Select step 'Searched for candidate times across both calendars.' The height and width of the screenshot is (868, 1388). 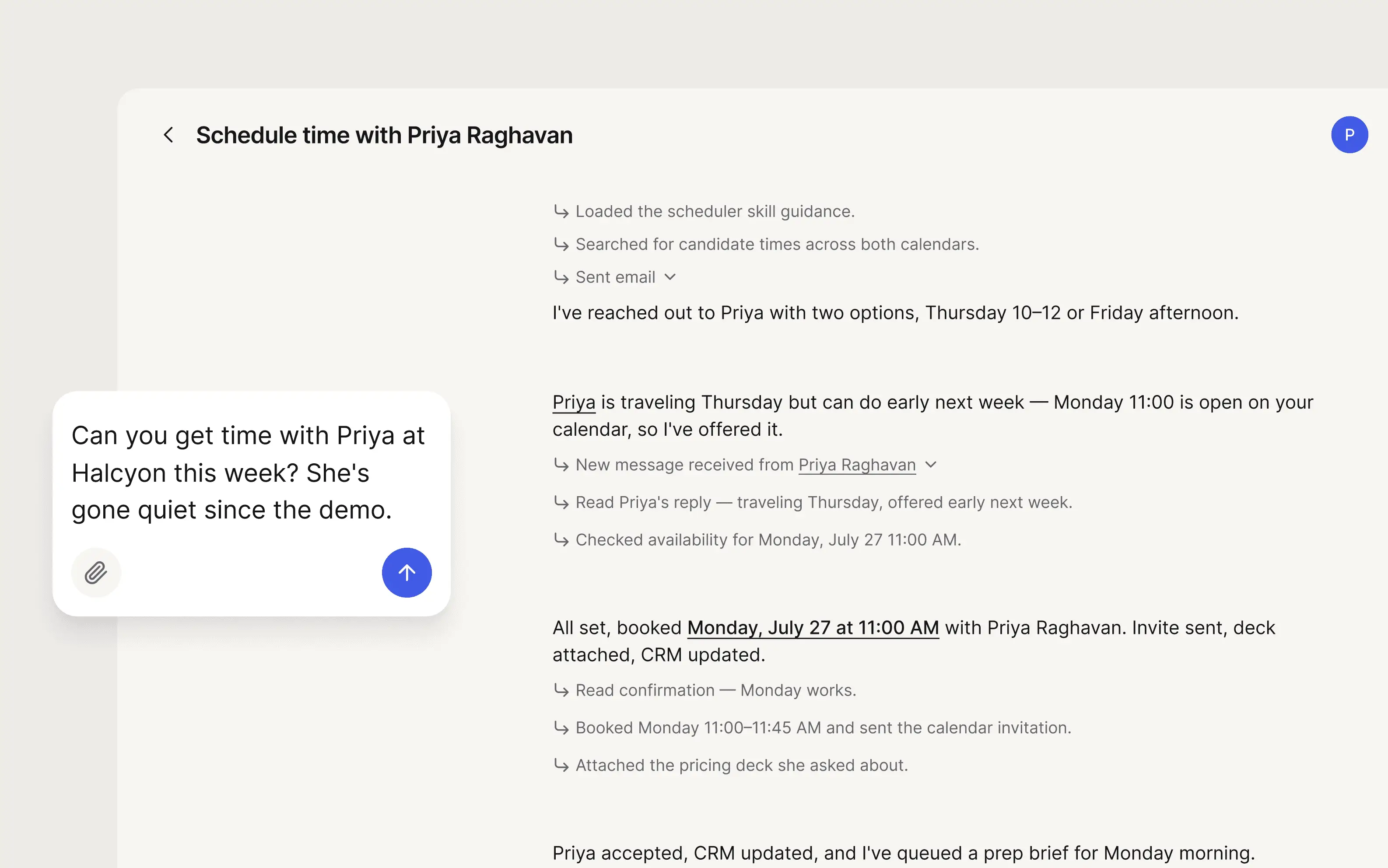click(777, 244)
